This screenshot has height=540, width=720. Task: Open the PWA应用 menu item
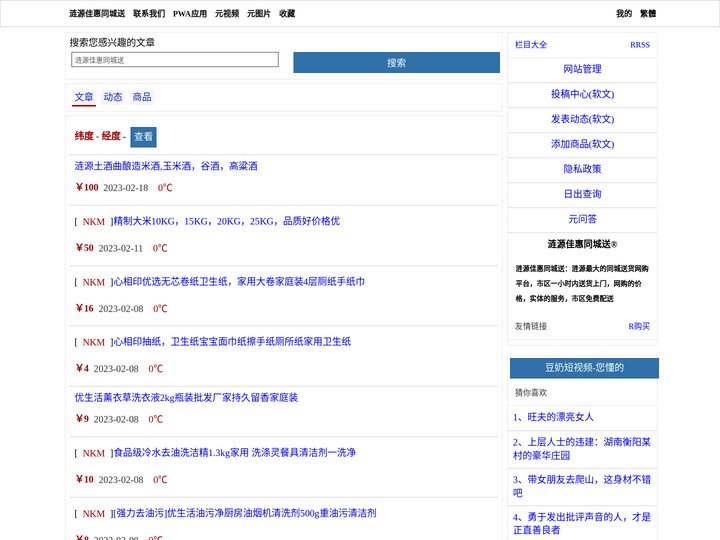pos(190,13)
